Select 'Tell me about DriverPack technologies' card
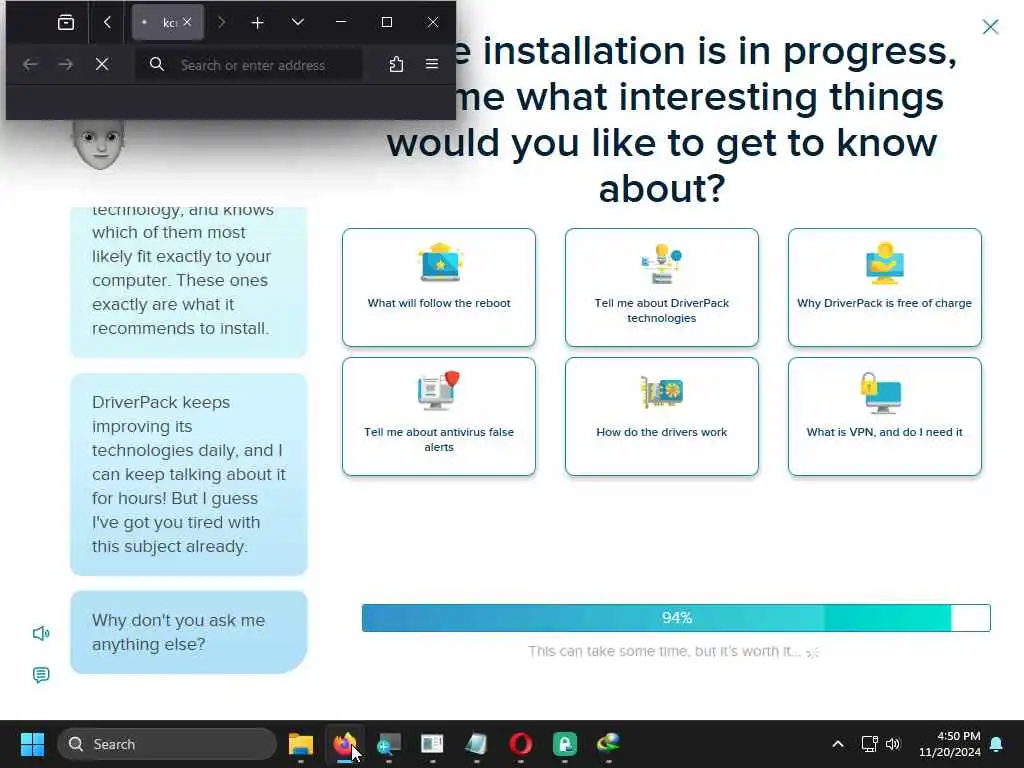Viewport: 1024px width, 768px height. [x=662, y=287]
